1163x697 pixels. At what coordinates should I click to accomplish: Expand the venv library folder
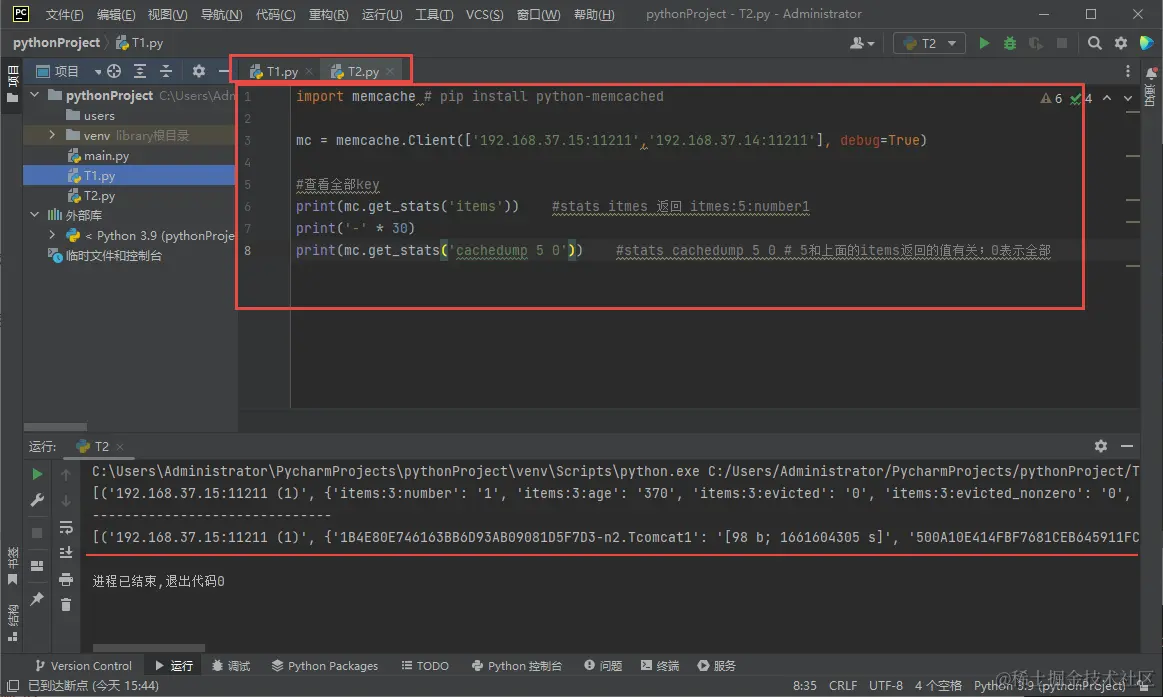52,135
